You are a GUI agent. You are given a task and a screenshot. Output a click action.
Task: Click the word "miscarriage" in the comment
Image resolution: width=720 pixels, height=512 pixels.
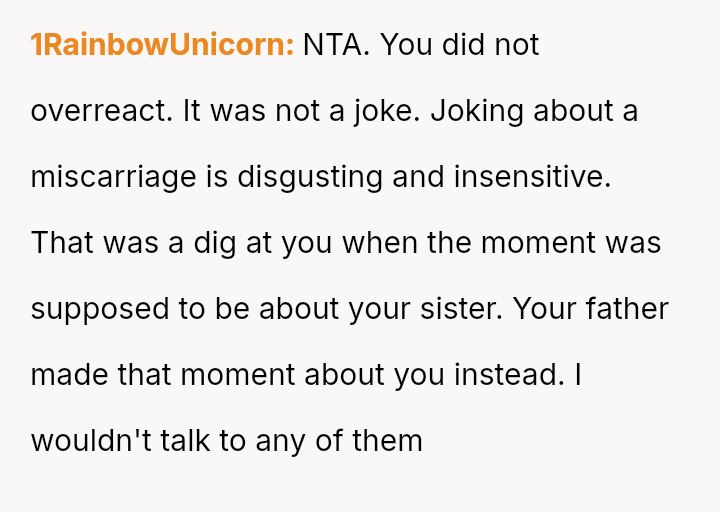113,177
